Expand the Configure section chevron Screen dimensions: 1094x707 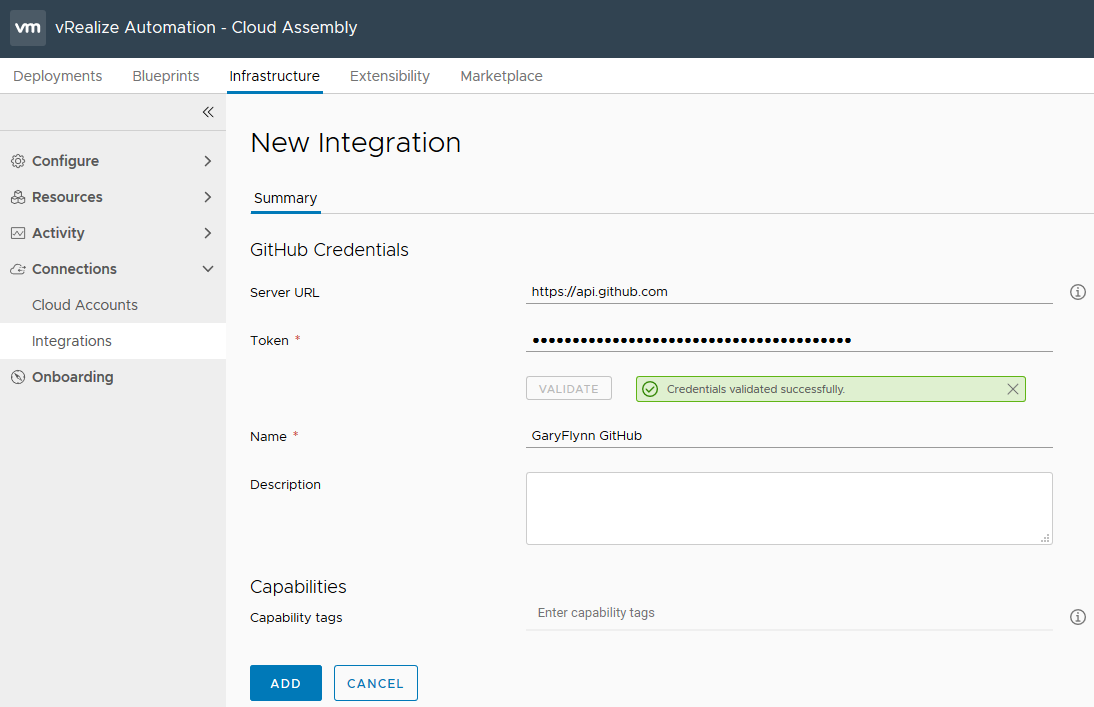pyautogui.click(x=207, y=161)
